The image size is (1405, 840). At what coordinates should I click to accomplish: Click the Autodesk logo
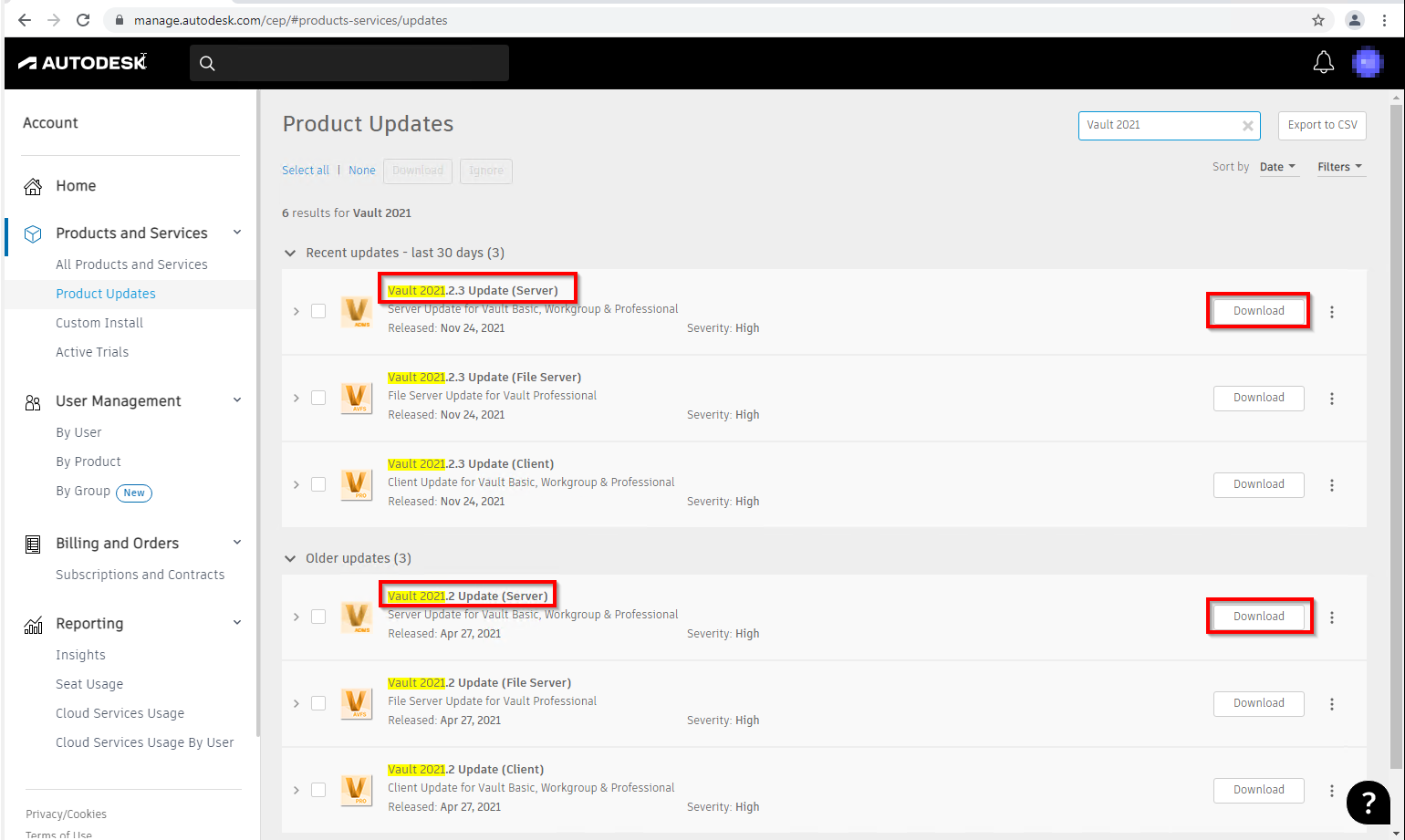(82, 63)
